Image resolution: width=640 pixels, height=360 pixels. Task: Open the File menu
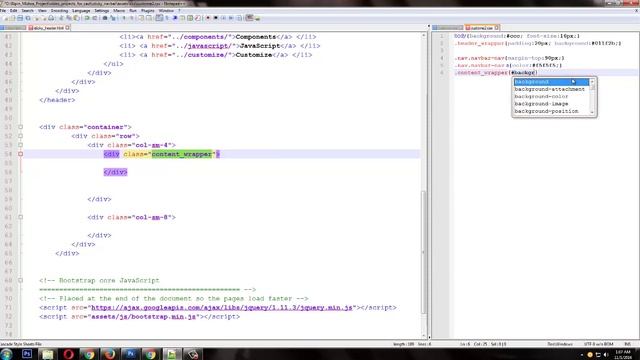click(x=3, y=11)
